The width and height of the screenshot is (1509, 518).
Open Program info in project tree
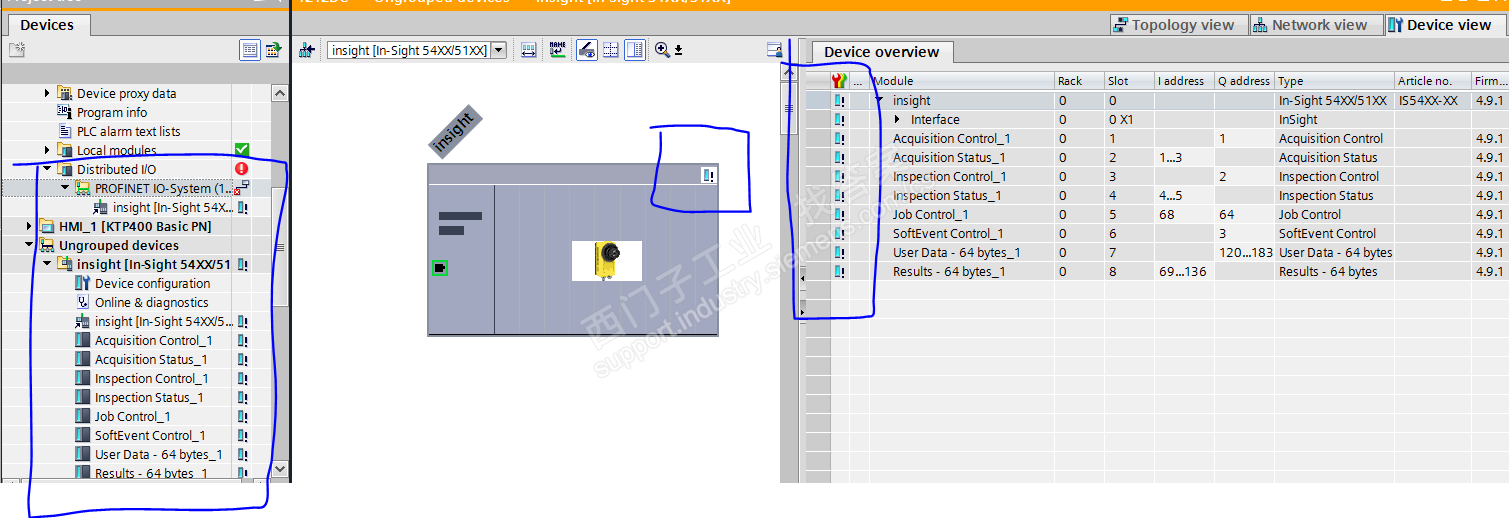tap(112, 112)
